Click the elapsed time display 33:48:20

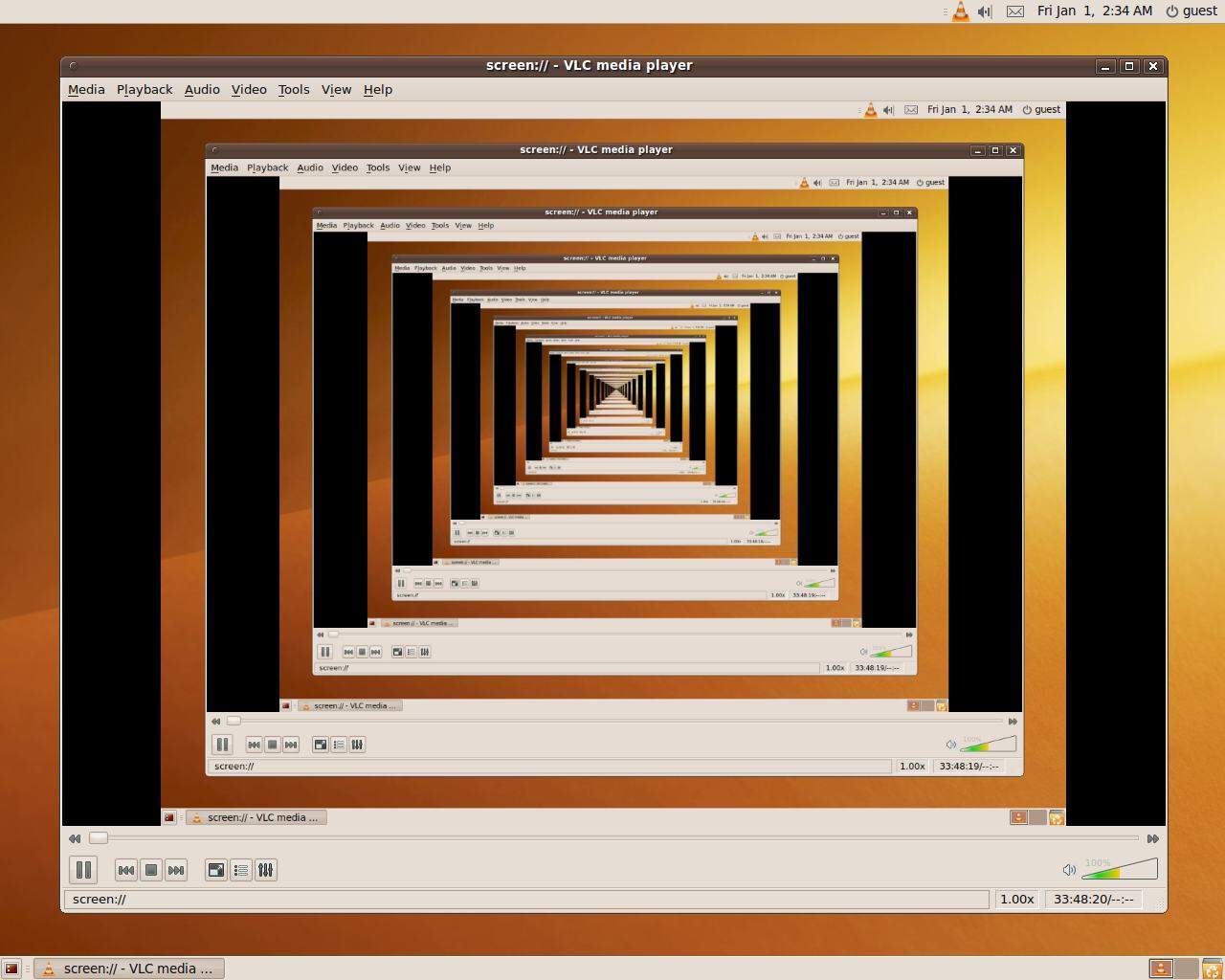coord(1094,899)
